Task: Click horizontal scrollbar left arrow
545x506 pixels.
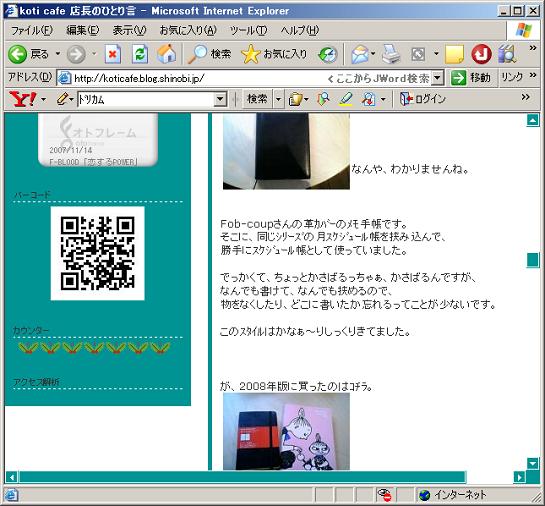Action: coord(11,477)
